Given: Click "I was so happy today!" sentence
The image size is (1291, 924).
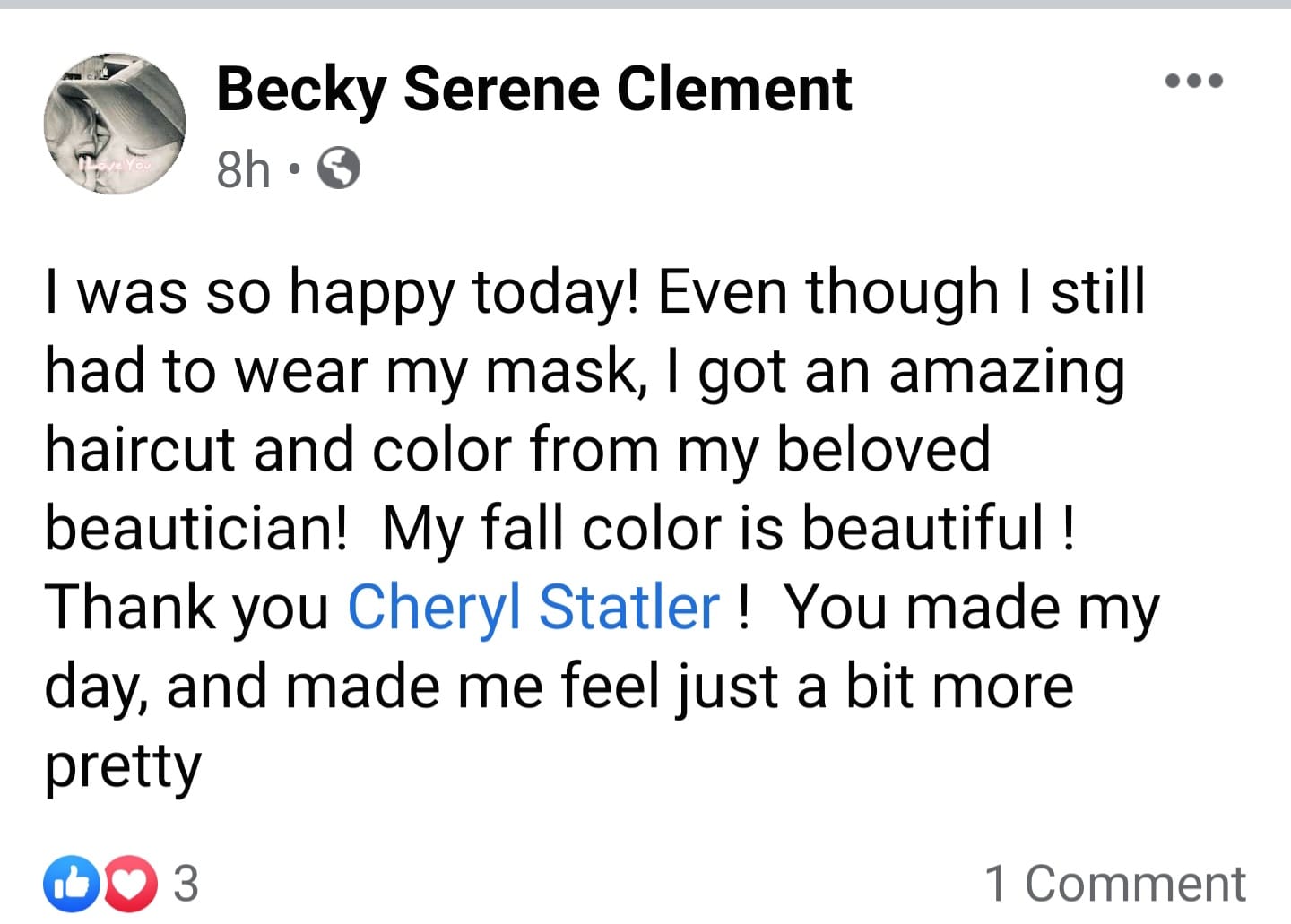Looking at the screenshot, I should [342, 292].
